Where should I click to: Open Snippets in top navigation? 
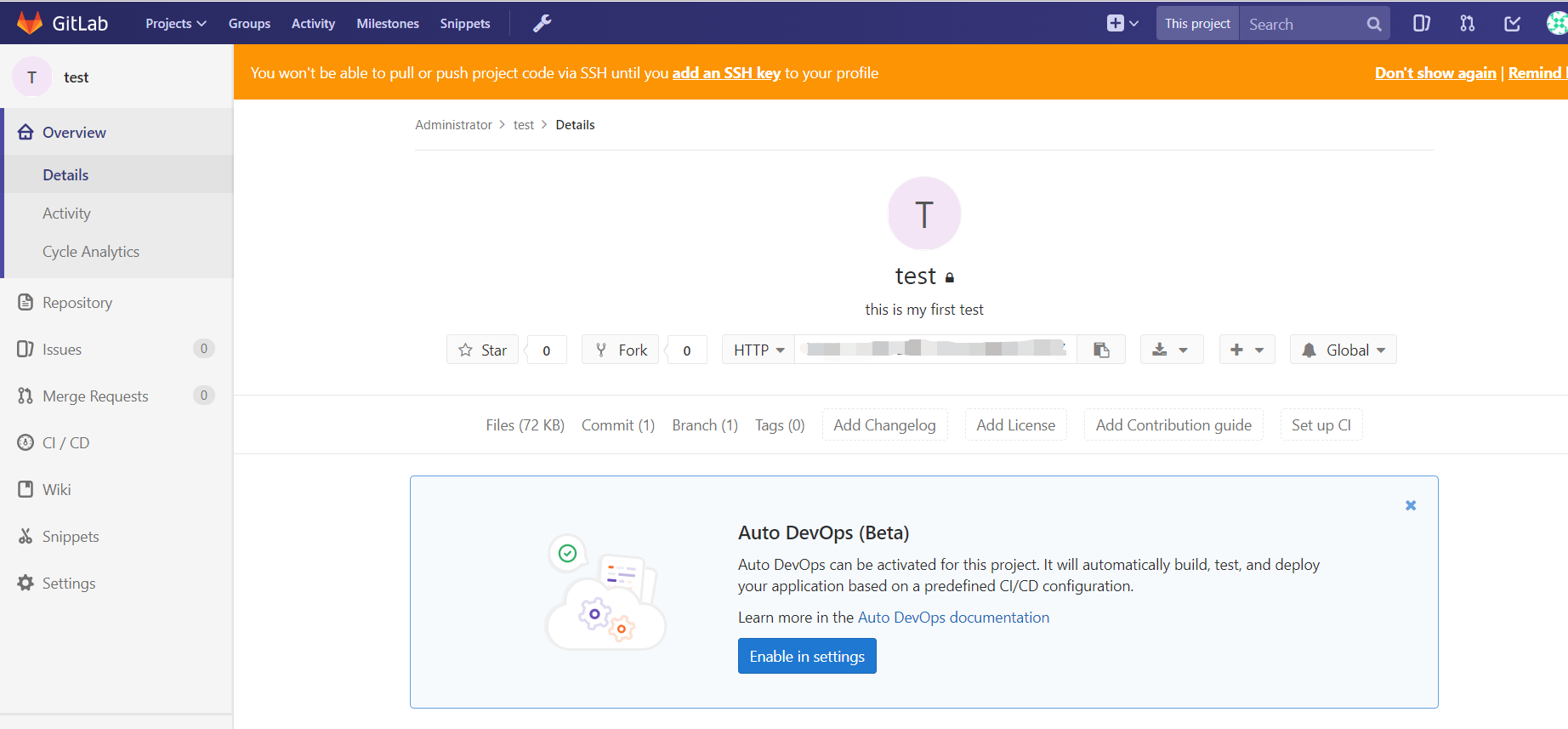tap(465, 24)
